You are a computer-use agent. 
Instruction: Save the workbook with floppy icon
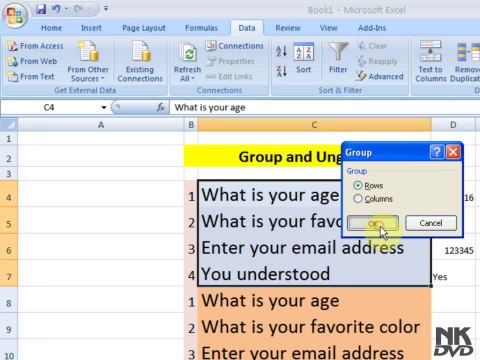(41, 9)
